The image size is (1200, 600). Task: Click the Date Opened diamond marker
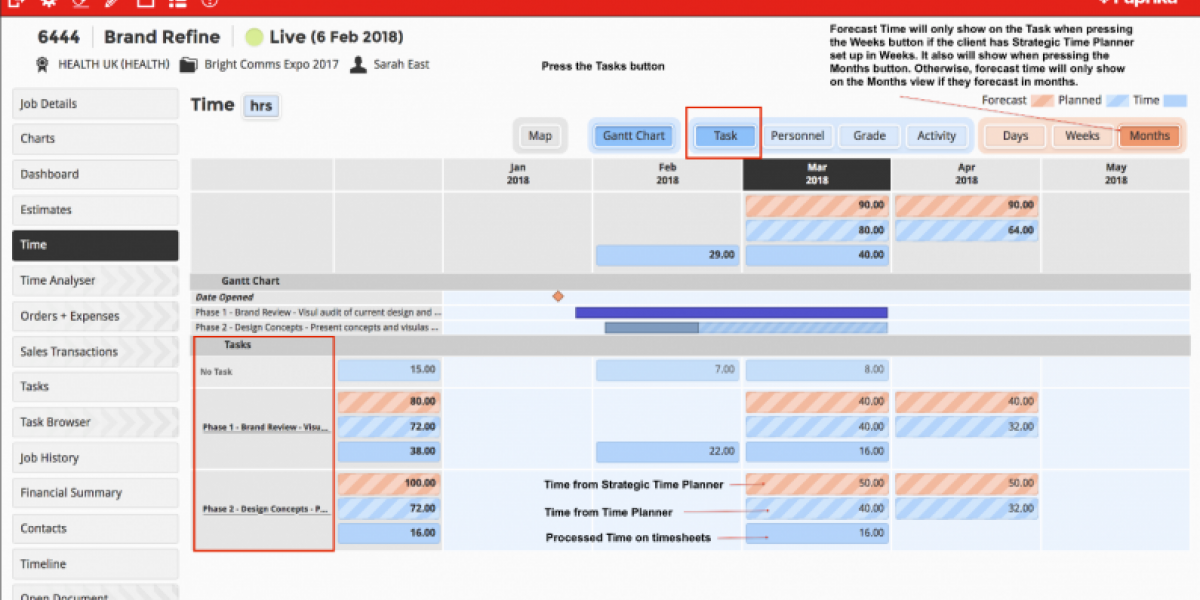558,296
